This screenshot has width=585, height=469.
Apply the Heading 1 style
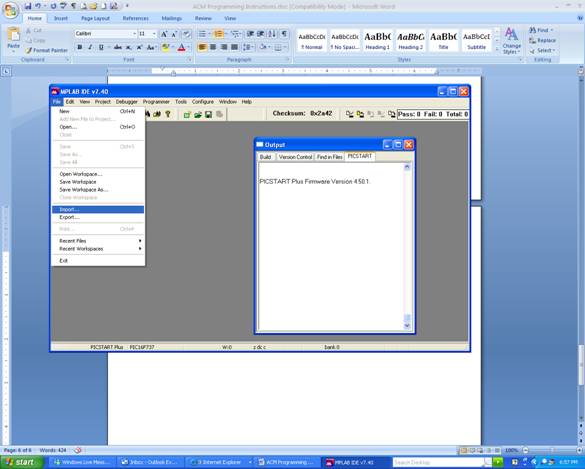click(x=377, y=41)
